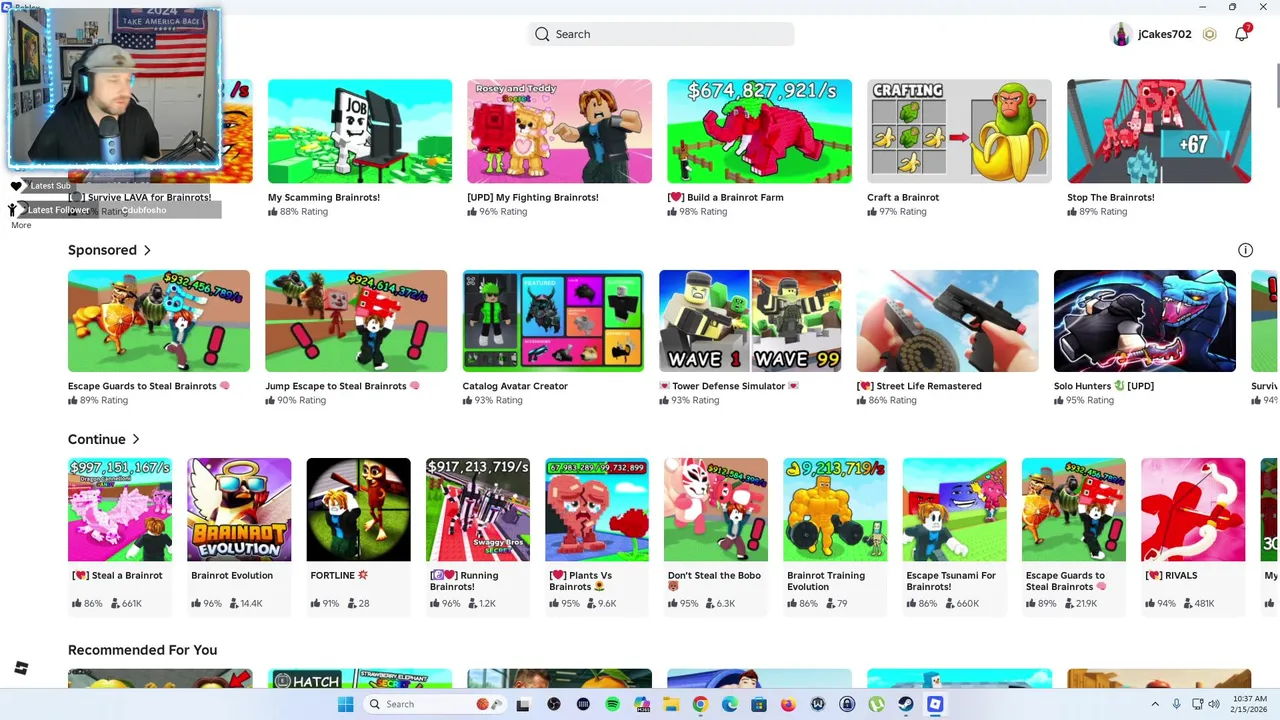Click the 481K player count

tap(1204, 604)
